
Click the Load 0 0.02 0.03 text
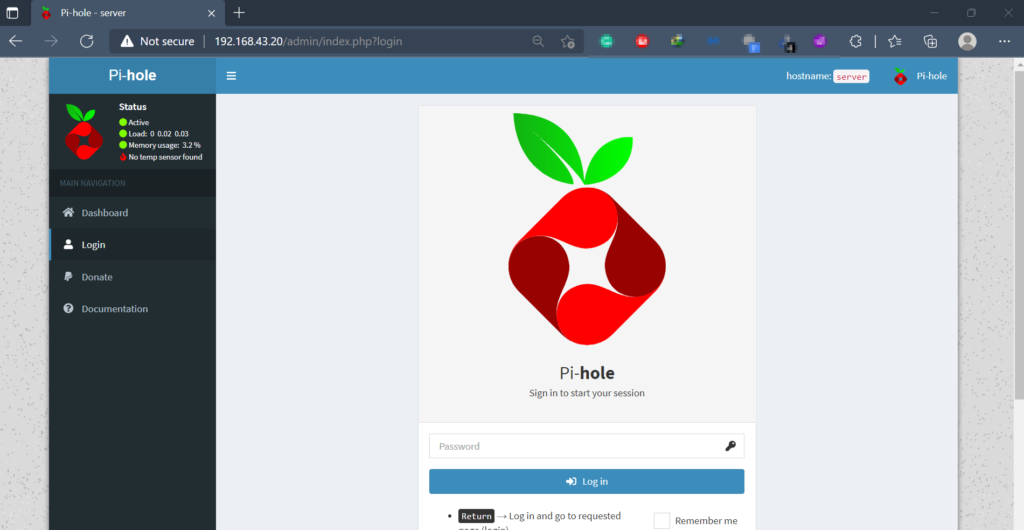click(159, 133)
